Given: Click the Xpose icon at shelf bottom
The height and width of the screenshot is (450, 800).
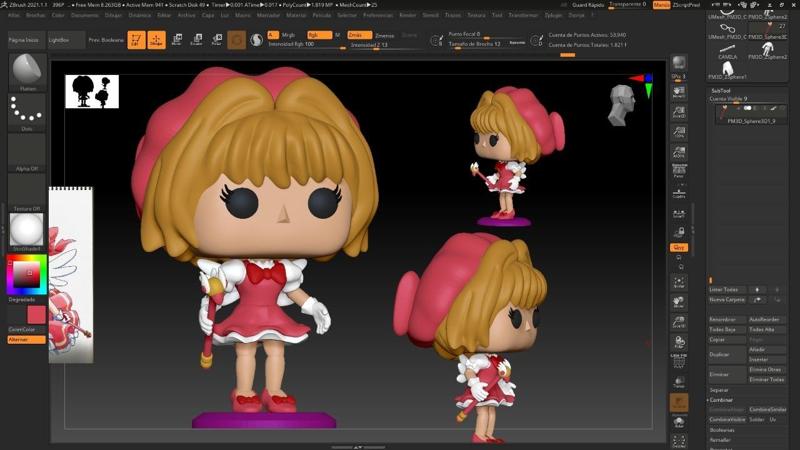Looking at the screenshot, I should coord(679,441).
